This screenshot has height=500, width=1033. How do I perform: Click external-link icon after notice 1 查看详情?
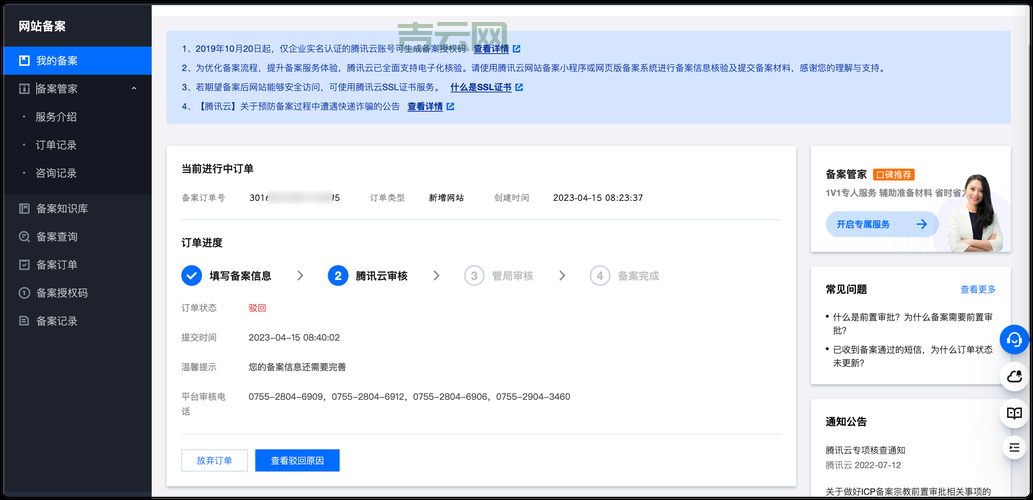516,49
